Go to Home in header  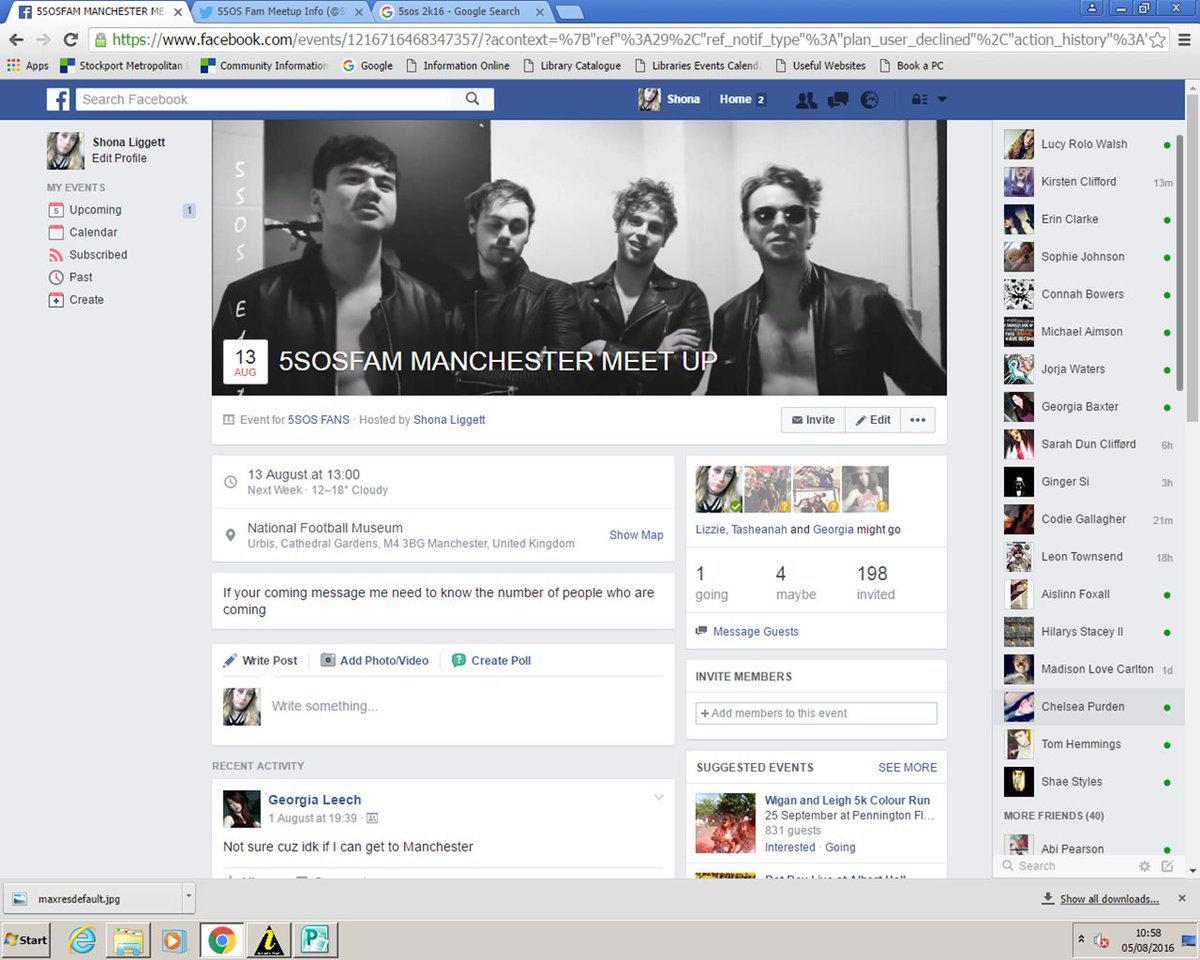(x=735, y=99)
